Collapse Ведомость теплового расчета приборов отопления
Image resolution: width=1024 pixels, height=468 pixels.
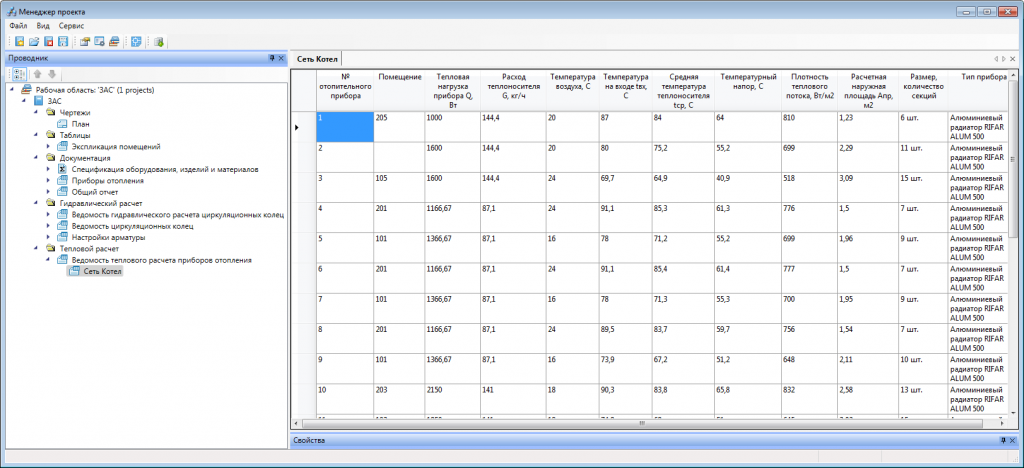tap(48, 260)
